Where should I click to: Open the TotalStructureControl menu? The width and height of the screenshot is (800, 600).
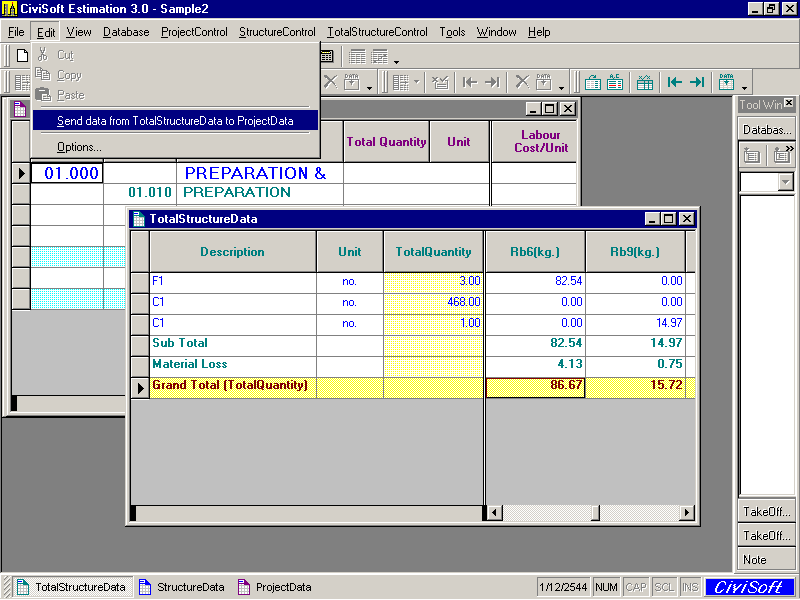pyautogui.click(x=378, y=32)
